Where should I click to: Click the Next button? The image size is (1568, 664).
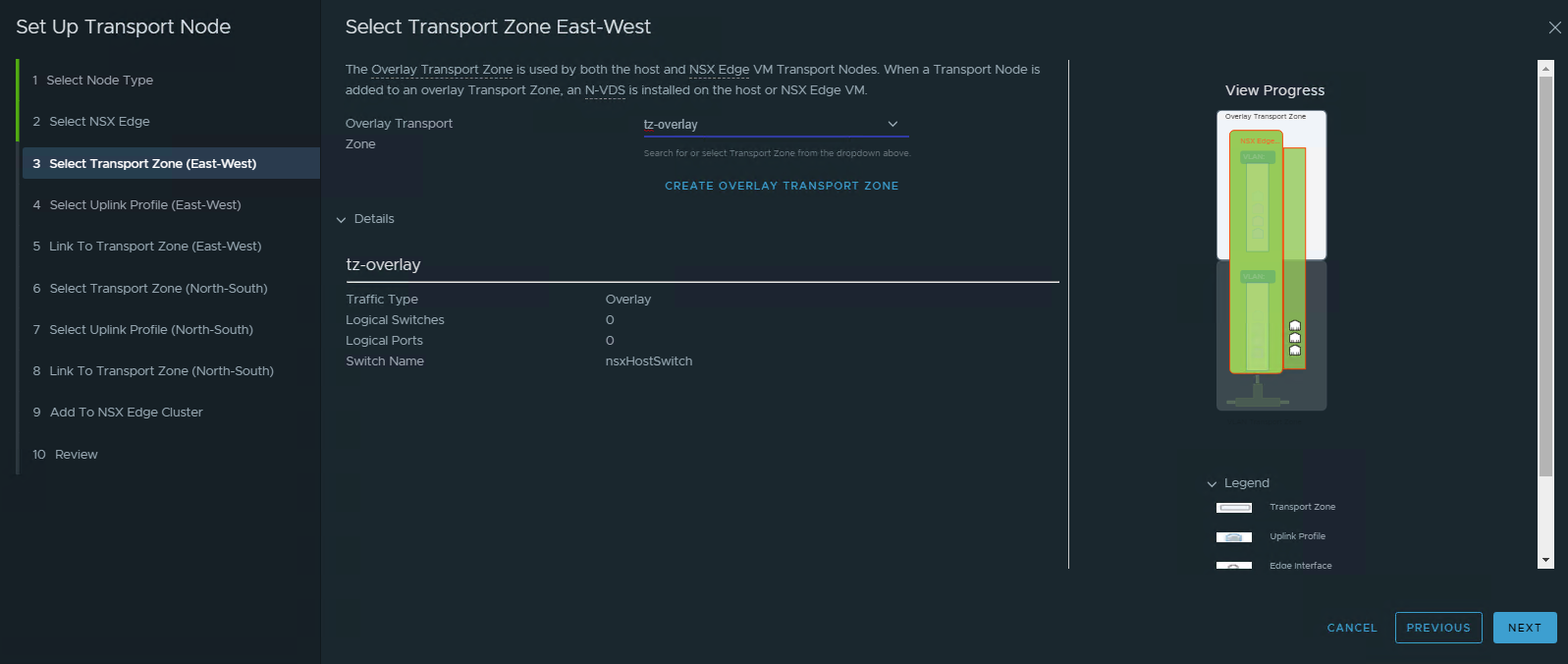[x=1525, y=628]
